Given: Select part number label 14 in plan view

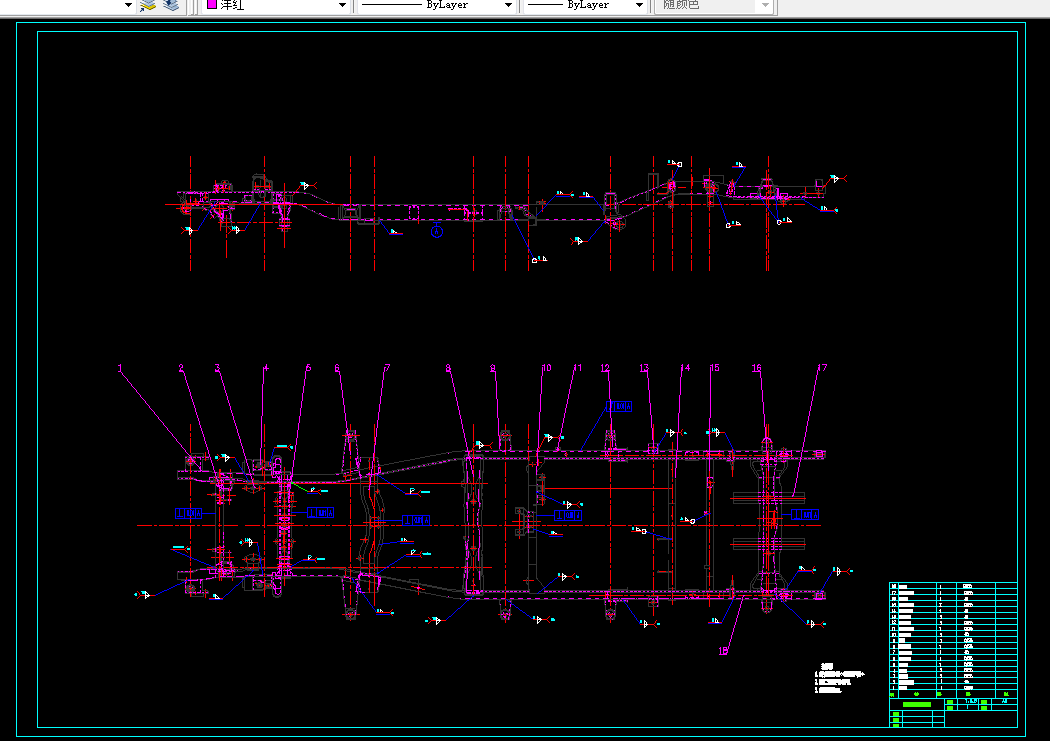Looking at the screenshot, I should click(x=685, y=367).
